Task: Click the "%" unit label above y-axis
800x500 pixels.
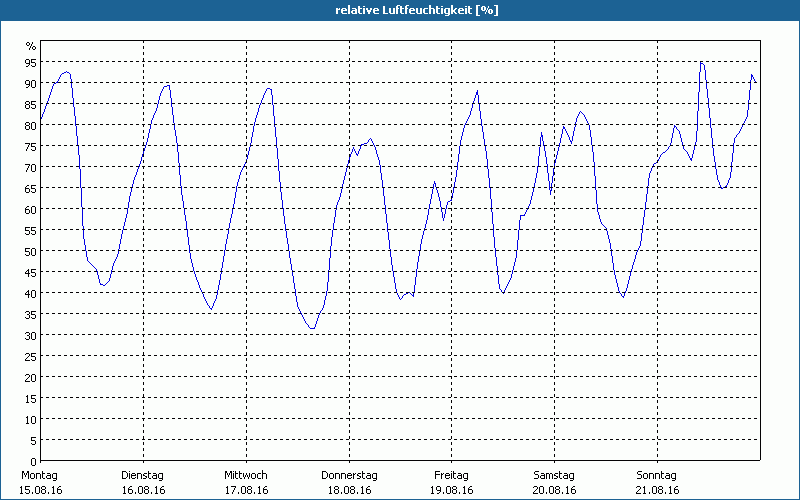Action: coord(31,46)
